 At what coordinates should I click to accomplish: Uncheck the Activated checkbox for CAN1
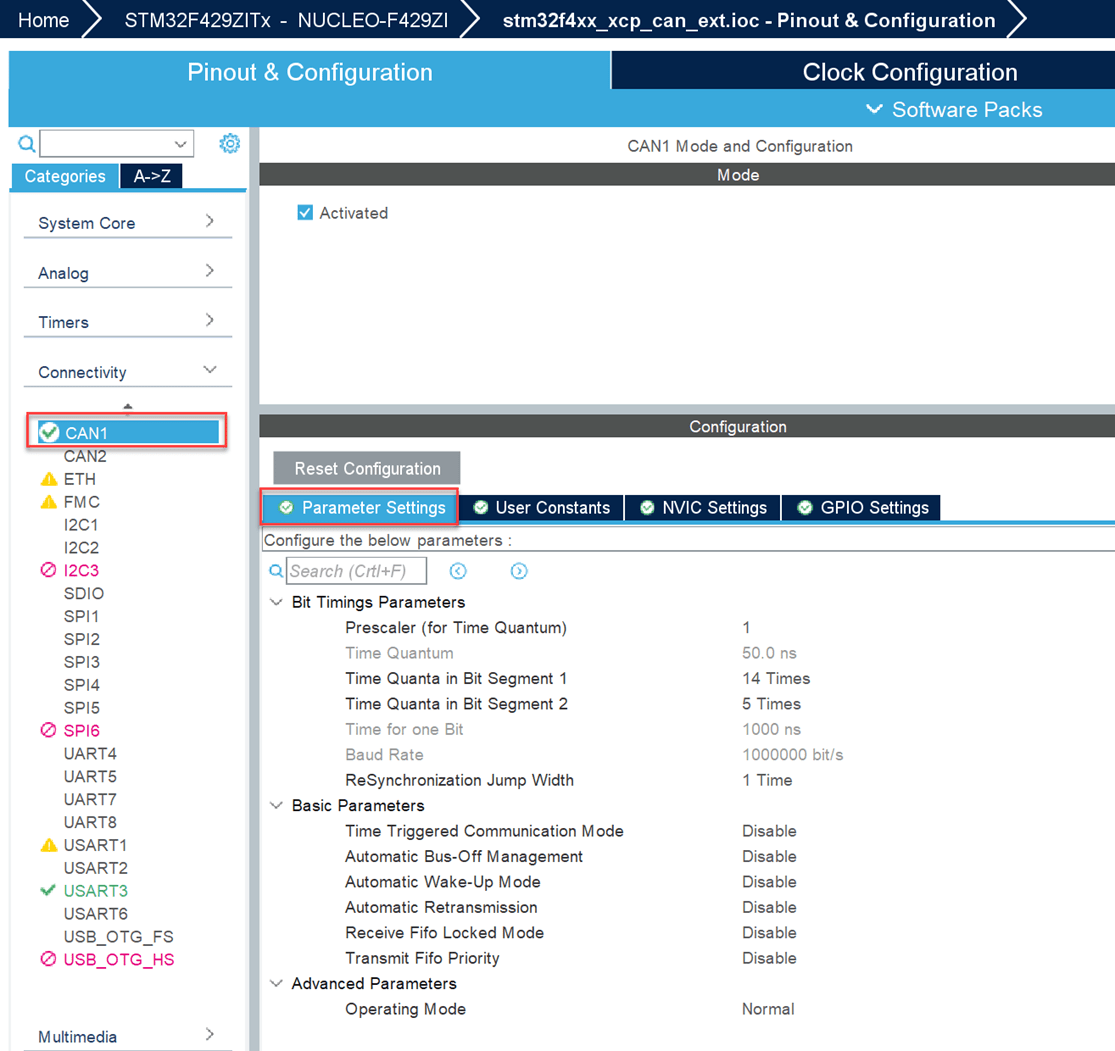(x=305, y=213)
